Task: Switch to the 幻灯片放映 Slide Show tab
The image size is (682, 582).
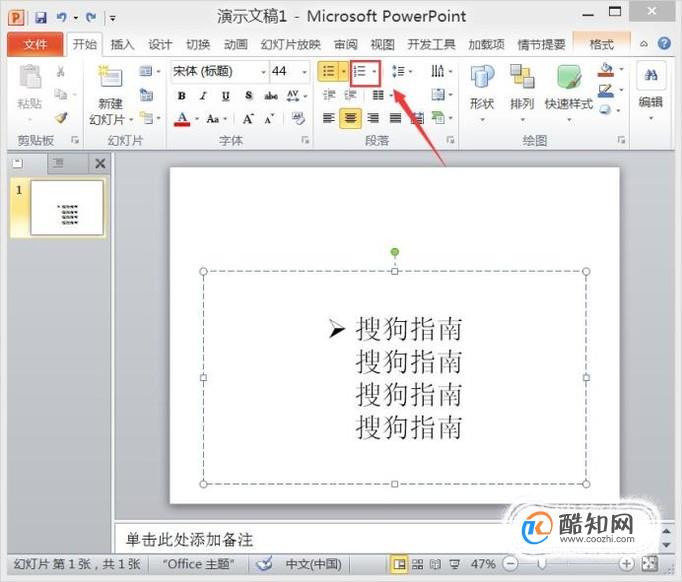Action: point(291,44)
